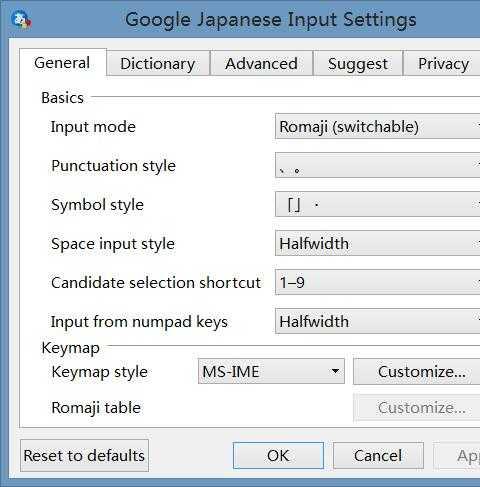The image size is (480, 487).
Task: Switch to the Suggest tab
Action: tap(358, 64)
